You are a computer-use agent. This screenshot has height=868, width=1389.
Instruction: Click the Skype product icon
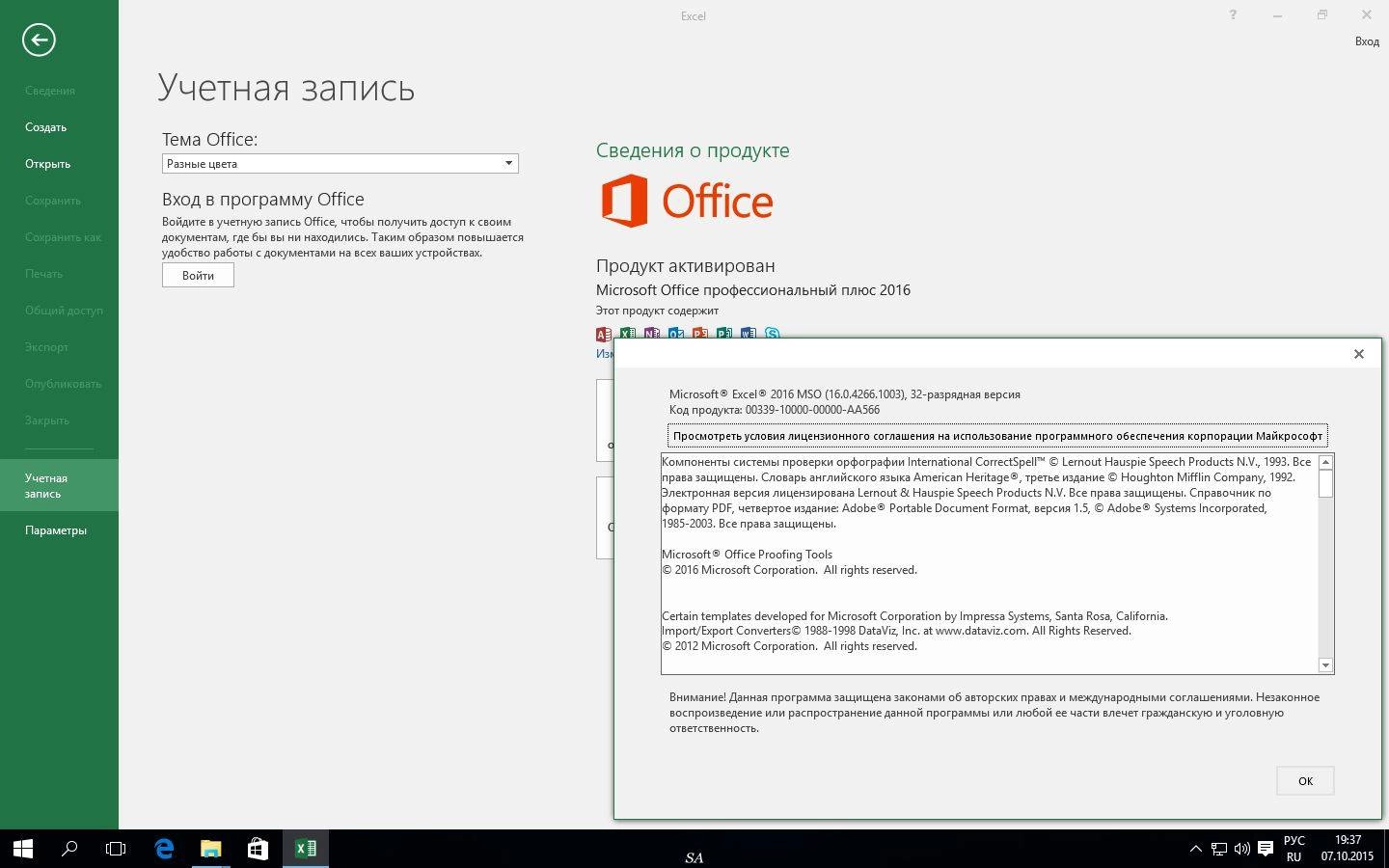pos(773,333)
